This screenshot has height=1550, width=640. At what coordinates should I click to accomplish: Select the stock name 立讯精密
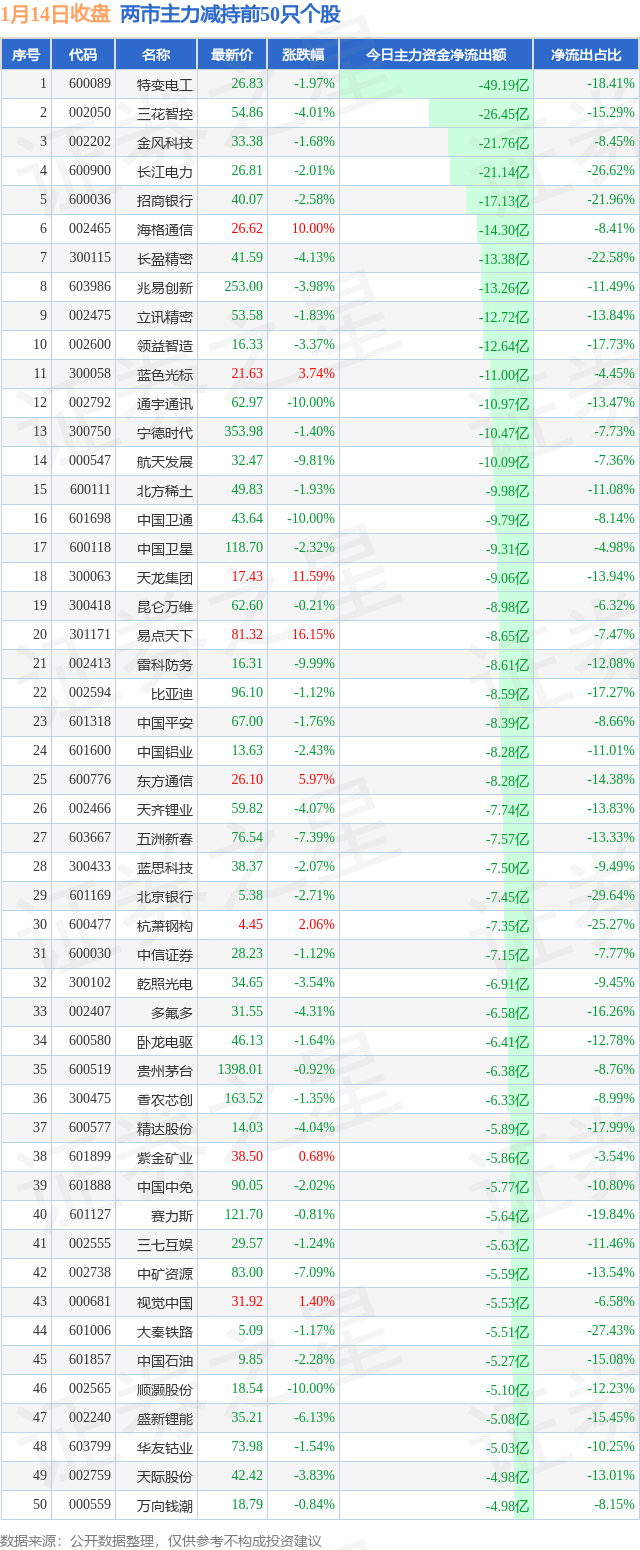(x=165, y=317)
